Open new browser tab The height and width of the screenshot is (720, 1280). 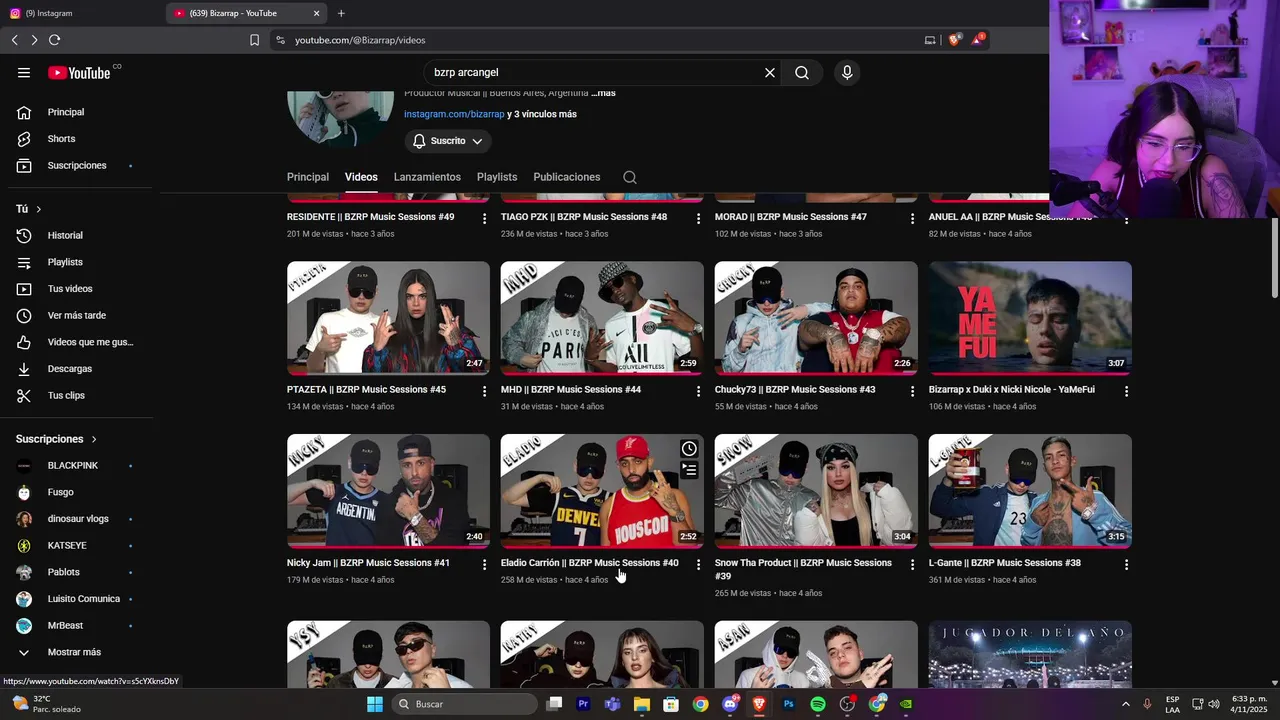341,13
